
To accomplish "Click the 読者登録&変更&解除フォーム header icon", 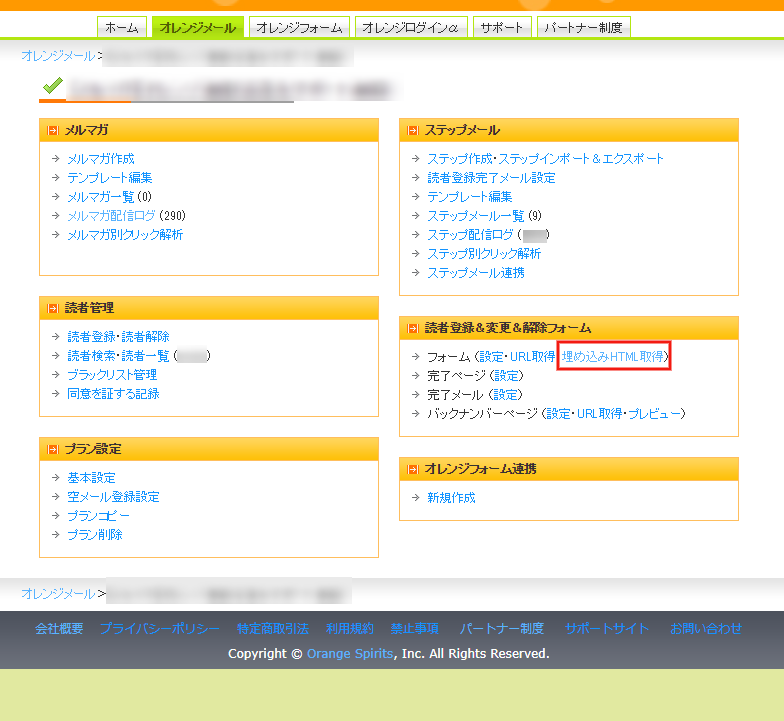I will (x=412, y=328).
